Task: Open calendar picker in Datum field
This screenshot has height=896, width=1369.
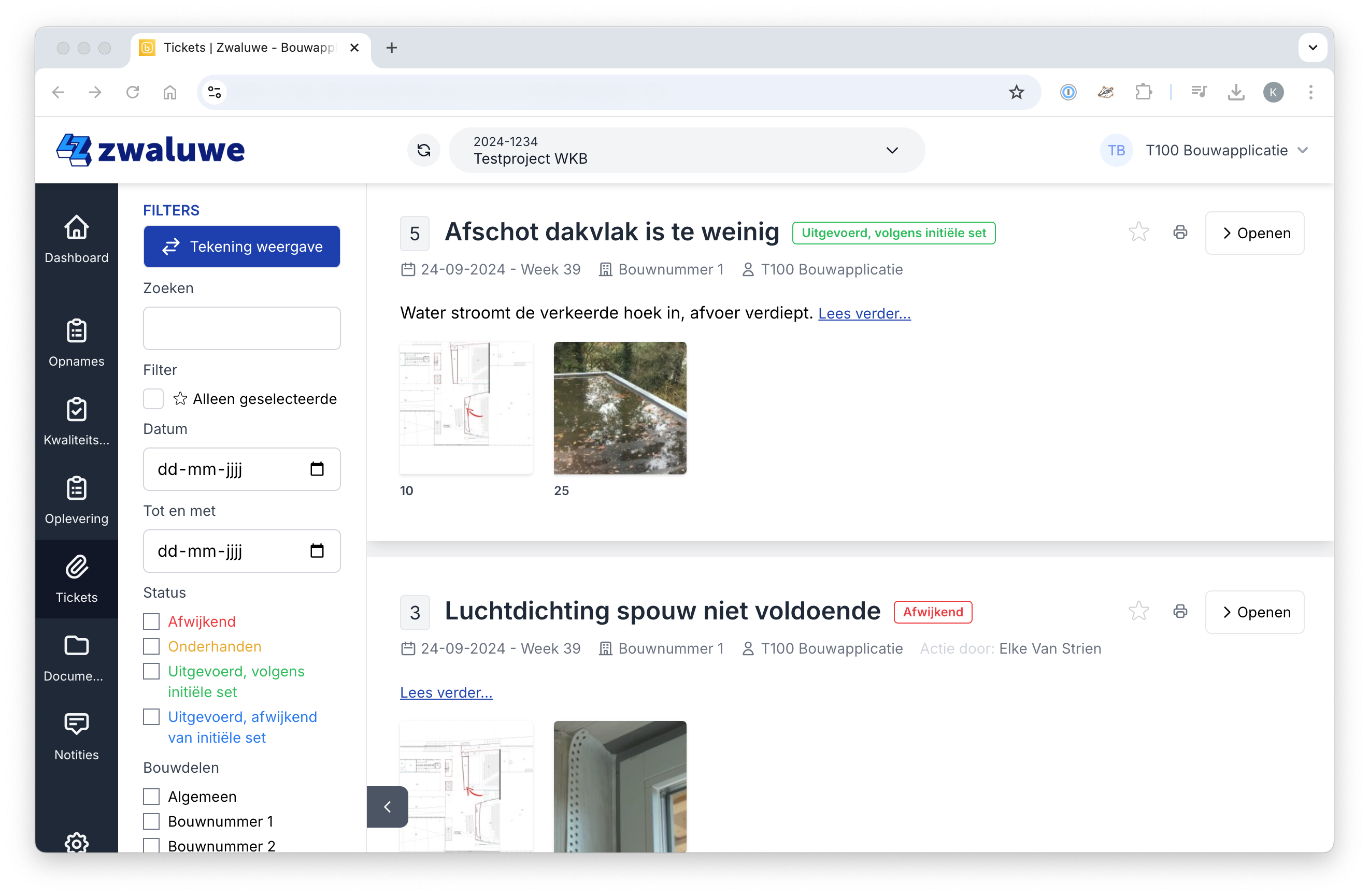Action: click(317, 469)
